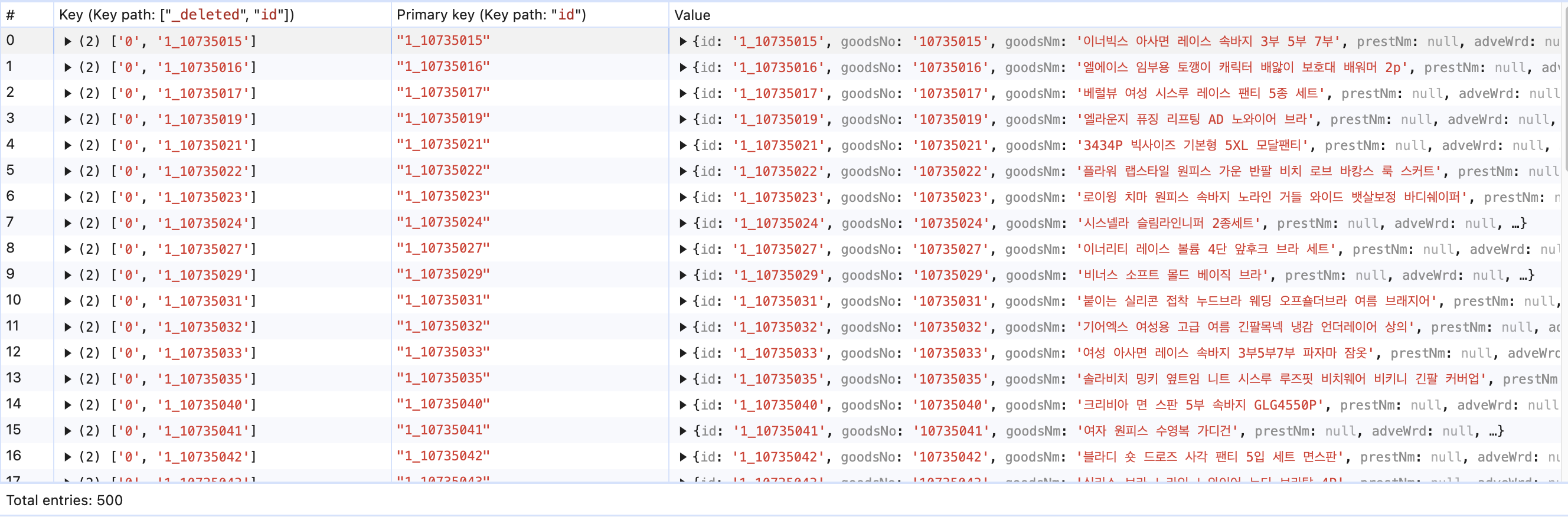
Task: Expand value object for id 1_10735042
Action: pyautogui.click(x=682, y=457)
